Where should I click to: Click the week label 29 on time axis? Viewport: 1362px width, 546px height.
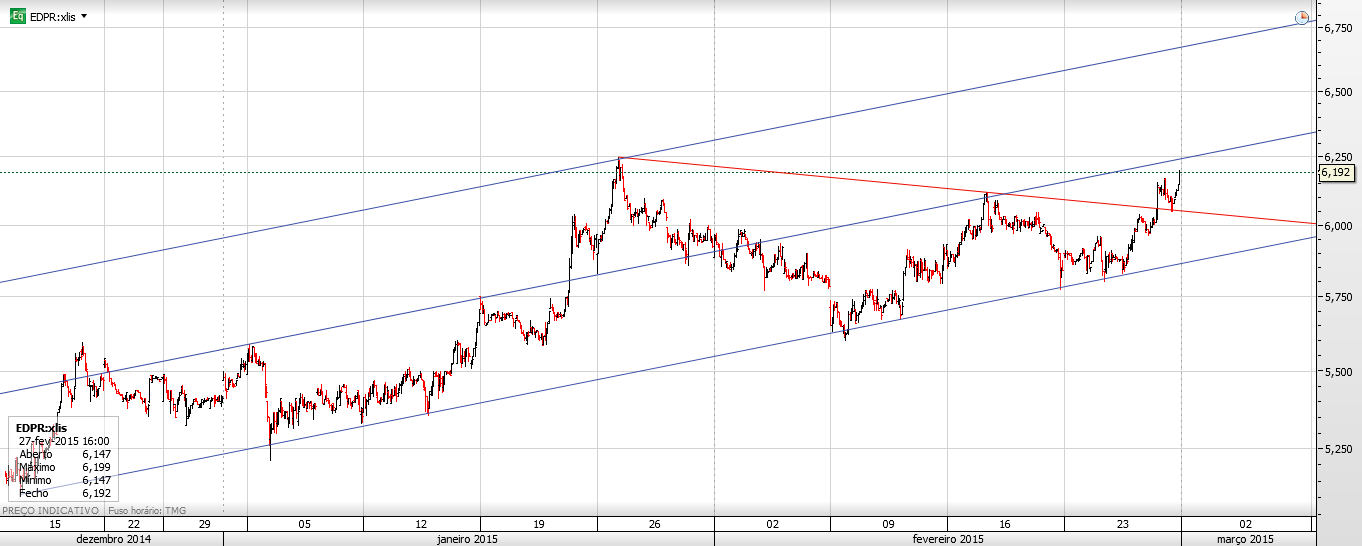coord(204,524)
